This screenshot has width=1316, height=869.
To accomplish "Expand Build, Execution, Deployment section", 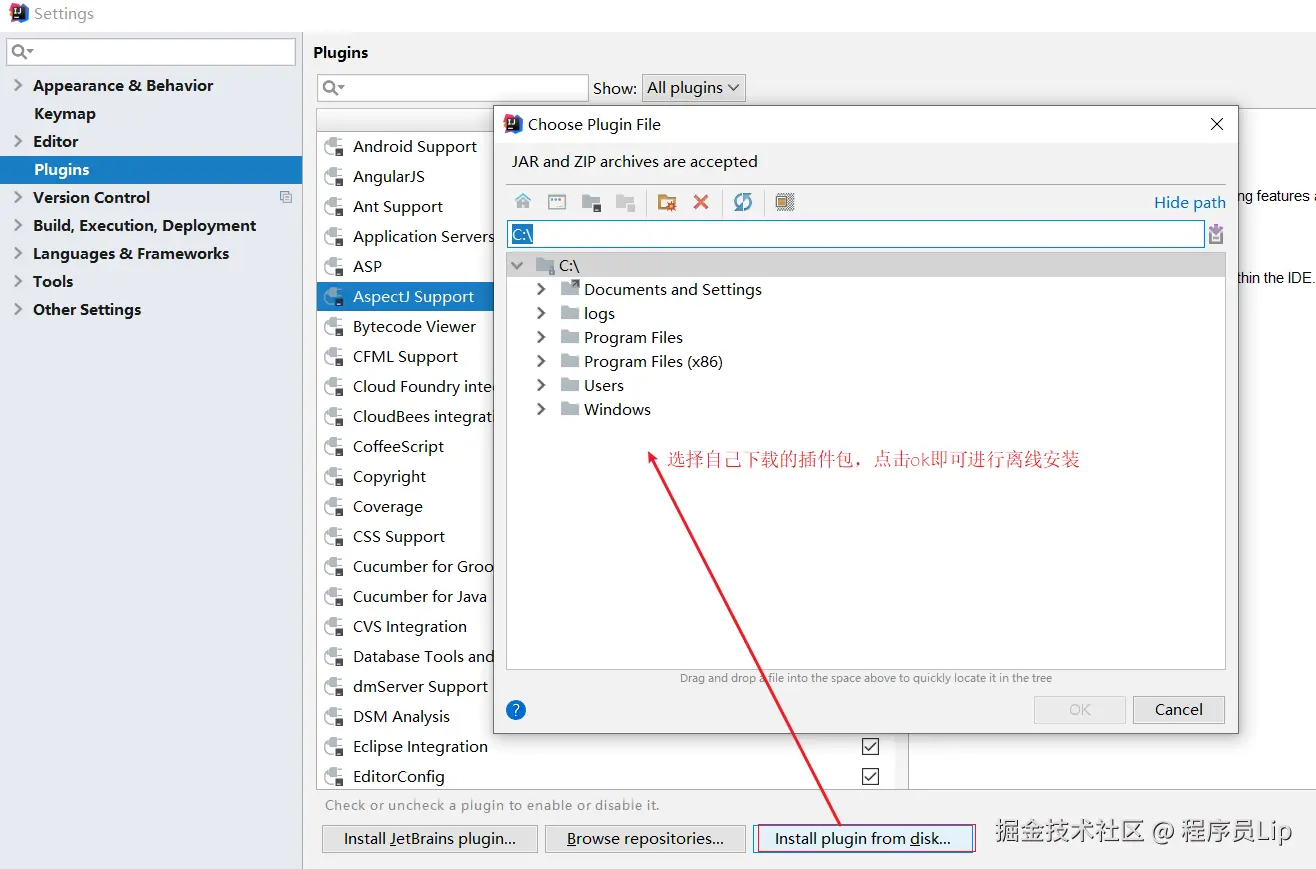I will point(17,225).
